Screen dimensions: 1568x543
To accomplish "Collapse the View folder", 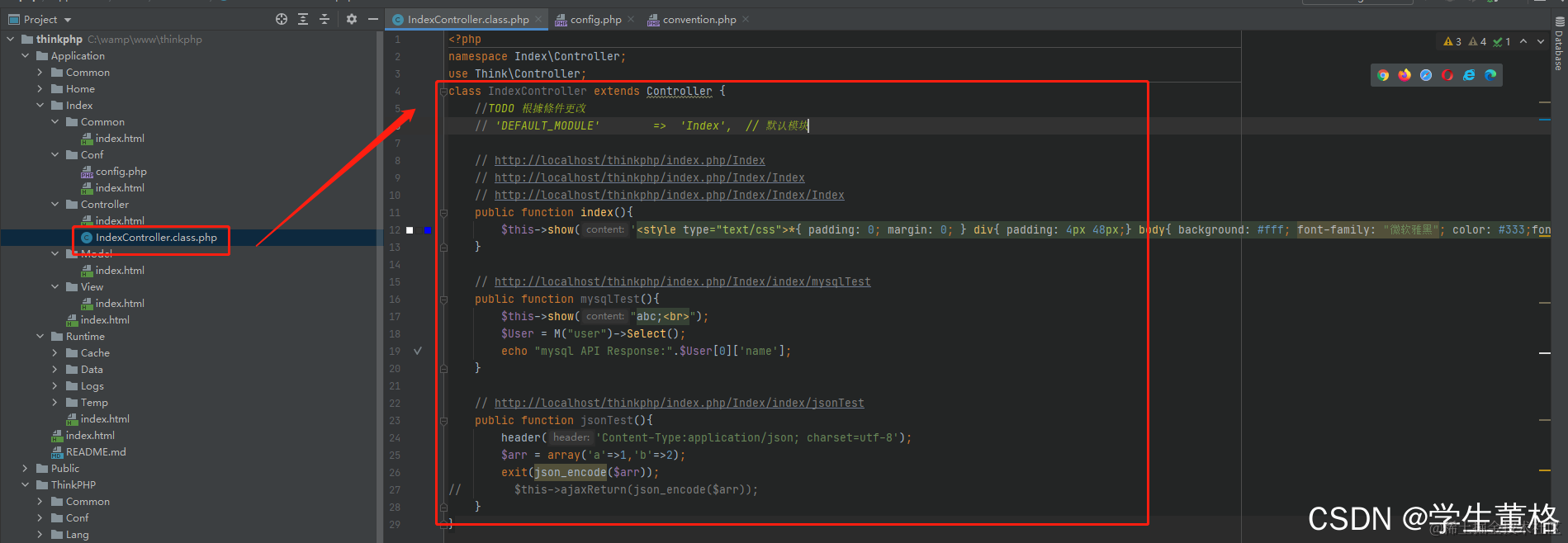I will (54, 286).
